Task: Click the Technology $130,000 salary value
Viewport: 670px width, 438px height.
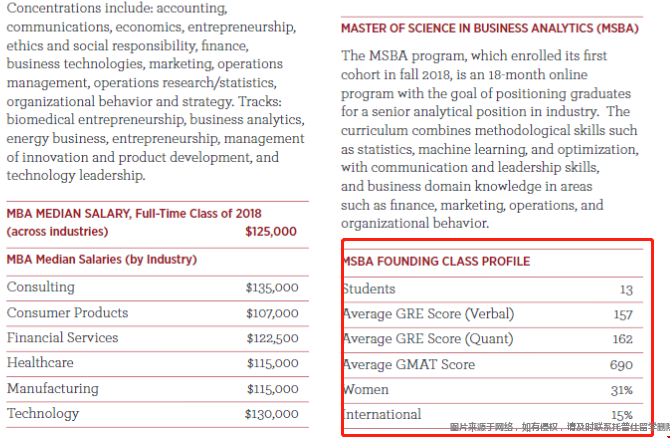Action: click(272, 414)
